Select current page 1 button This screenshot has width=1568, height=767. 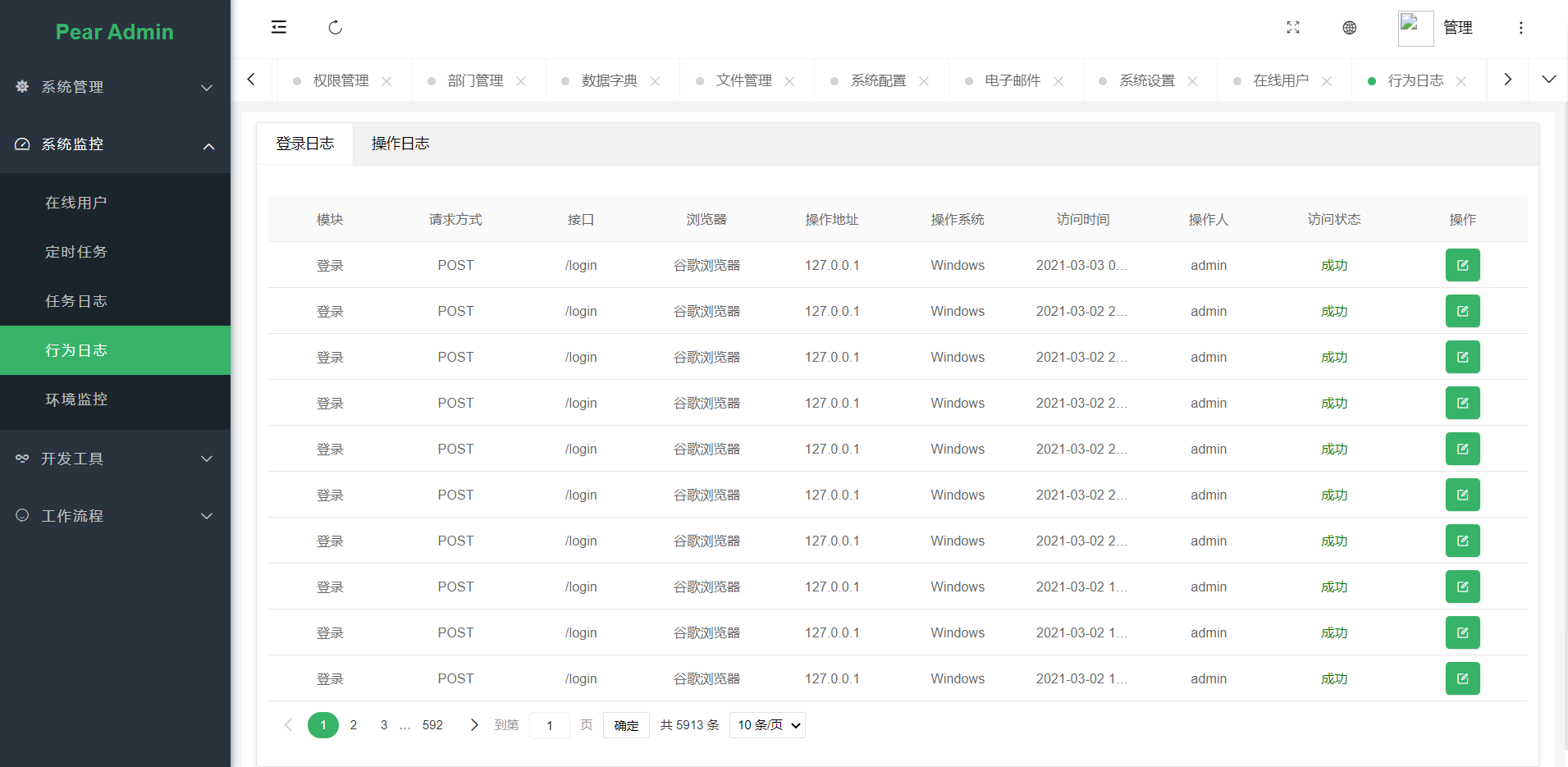[x=323, y=725]
